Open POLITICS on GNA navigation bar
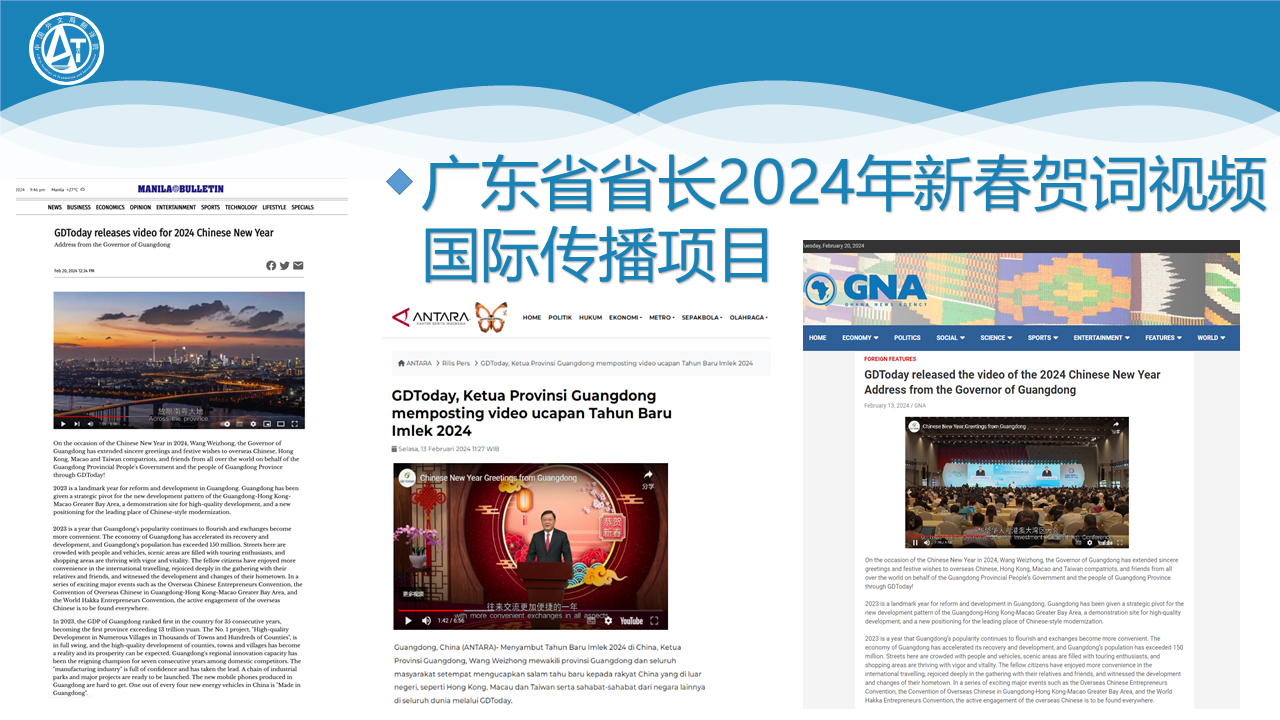The width and height of the screenshot is (1280, 720). (907, 338)
